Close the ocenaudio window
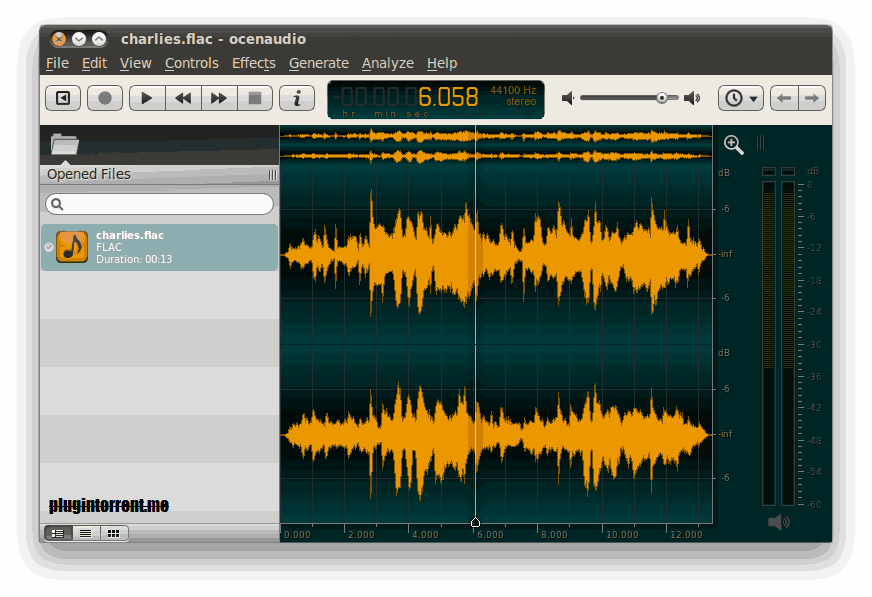This screenshot has height=597, width=872. [x=58, y=39]
